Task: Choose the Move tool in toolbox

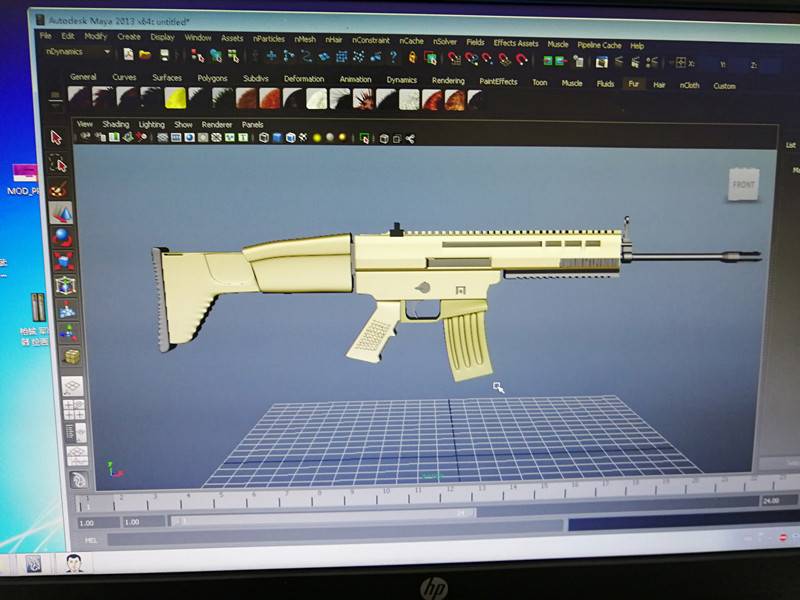Action: click(x=60, y=212)
